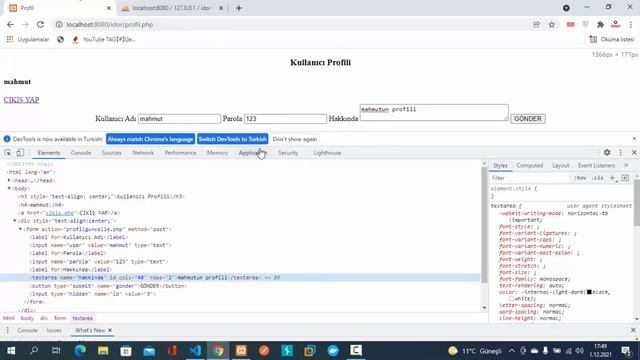Select the hidden input id row

pyautogui.click(x=241, y=294)
